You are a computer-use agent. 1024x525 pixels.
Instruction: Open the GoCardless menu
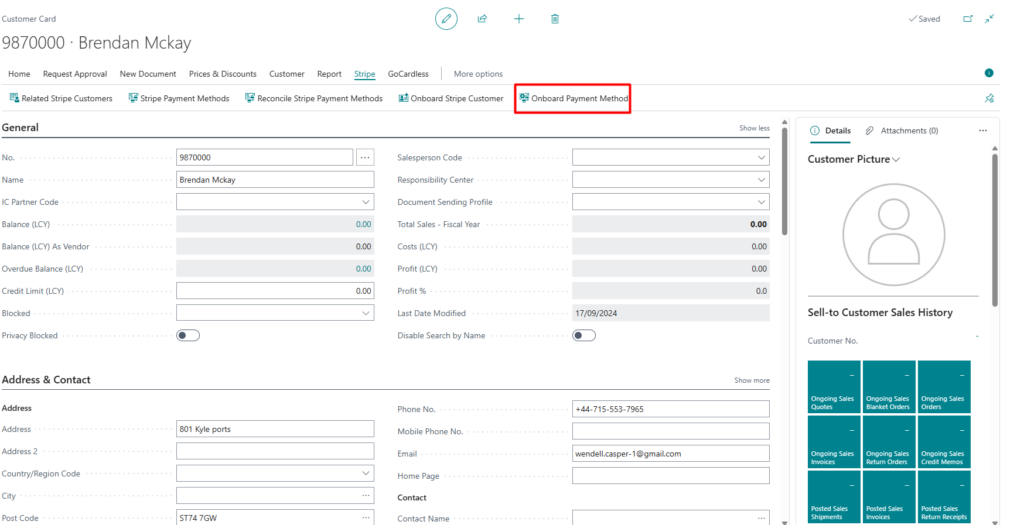point(408,74)
